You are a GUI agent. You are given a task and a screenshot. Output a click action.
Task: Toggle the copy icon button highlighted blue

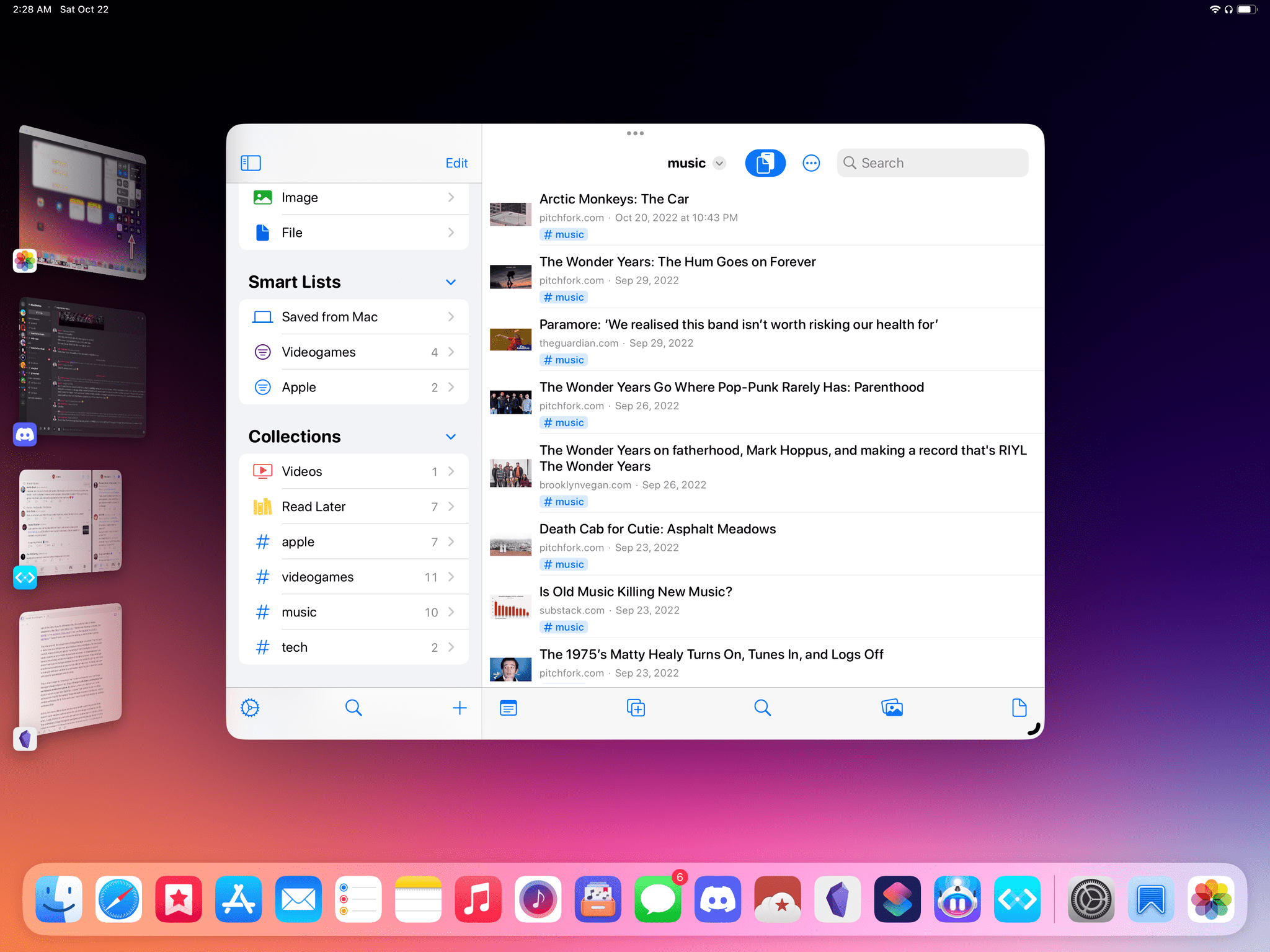point(765,163)
